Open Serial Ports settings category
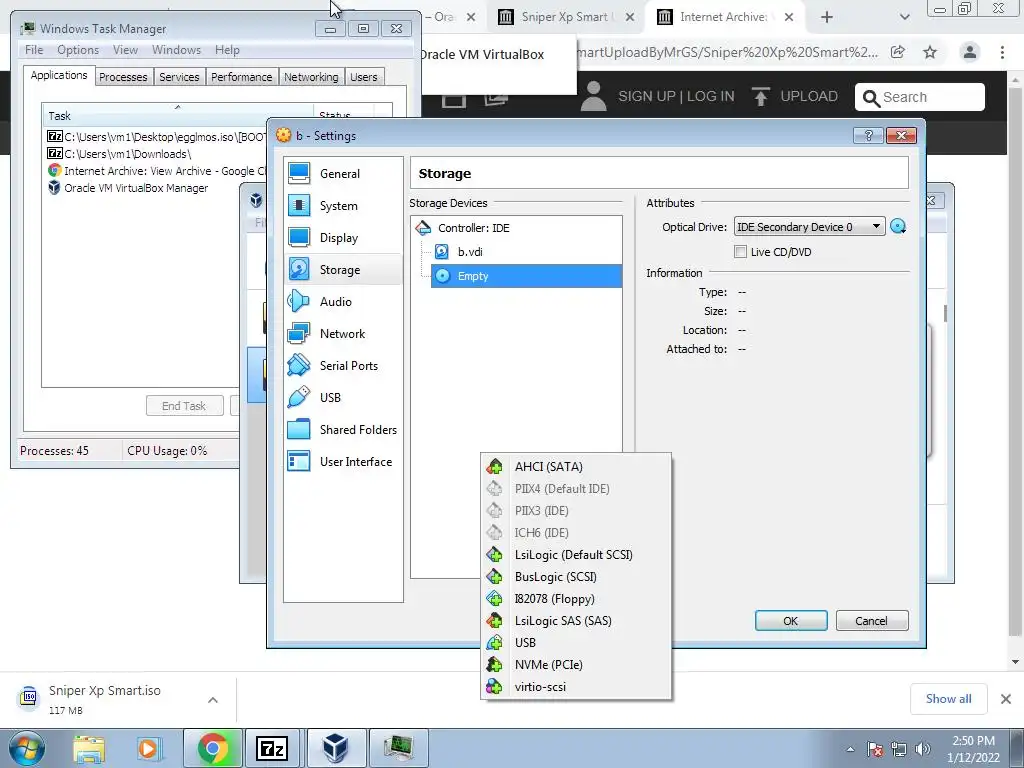This screenshot has width=1024, height=768. click(344, 366)
